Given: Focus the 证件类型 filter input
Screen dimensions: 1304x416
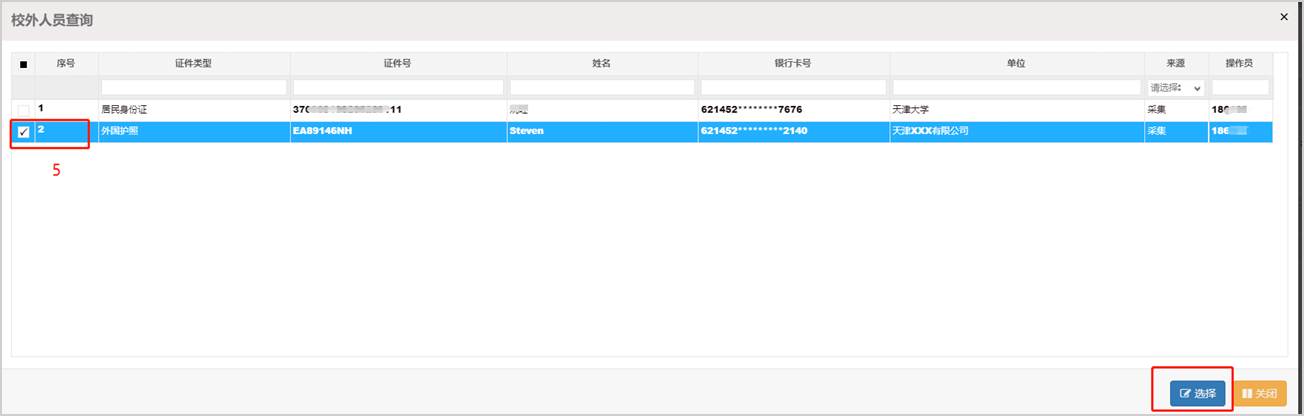Looking at the screenshot, I should [x=194, y=88].
